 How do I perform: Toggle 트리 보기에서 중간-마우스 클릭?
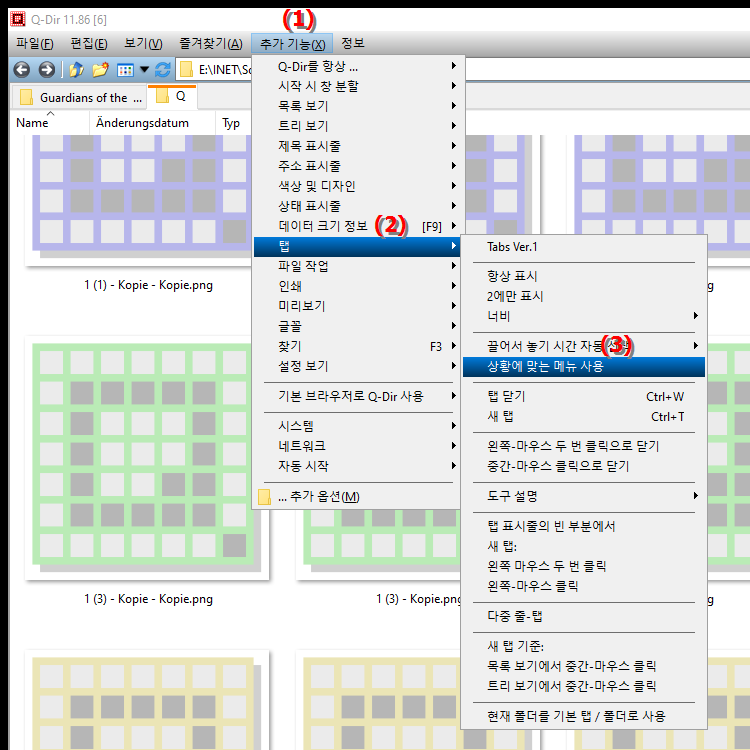tap(584, 686)
